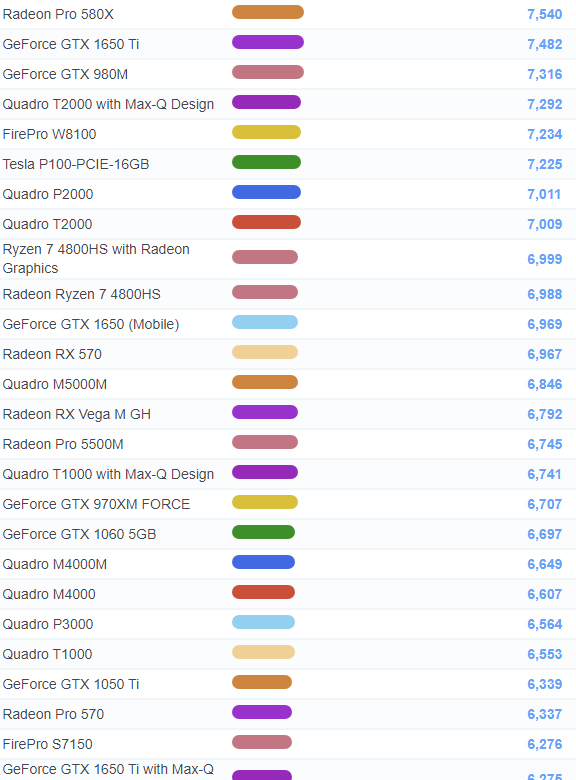This screenshot has width=576, height=780.
Task: Click the 6,988 score value
Action: [545, 294]
